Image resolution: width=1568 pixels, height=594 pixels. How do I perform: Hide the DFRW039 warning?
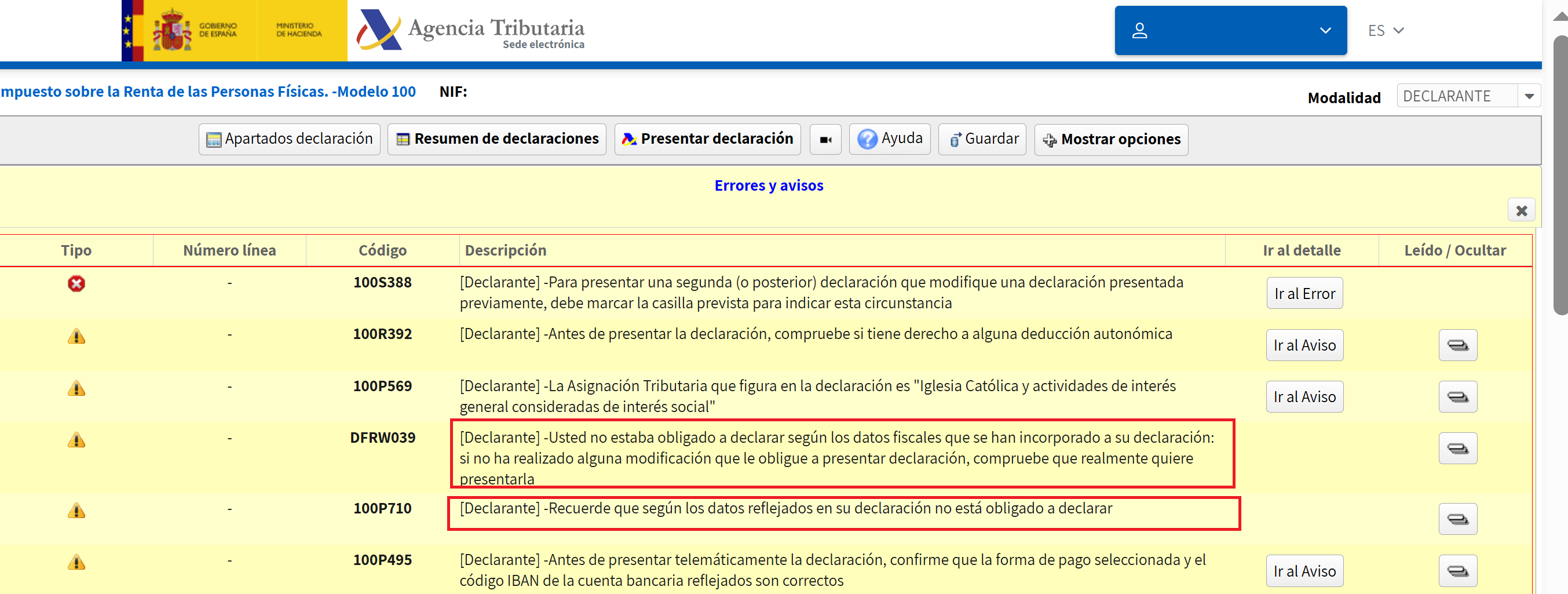click(1458, 448)
